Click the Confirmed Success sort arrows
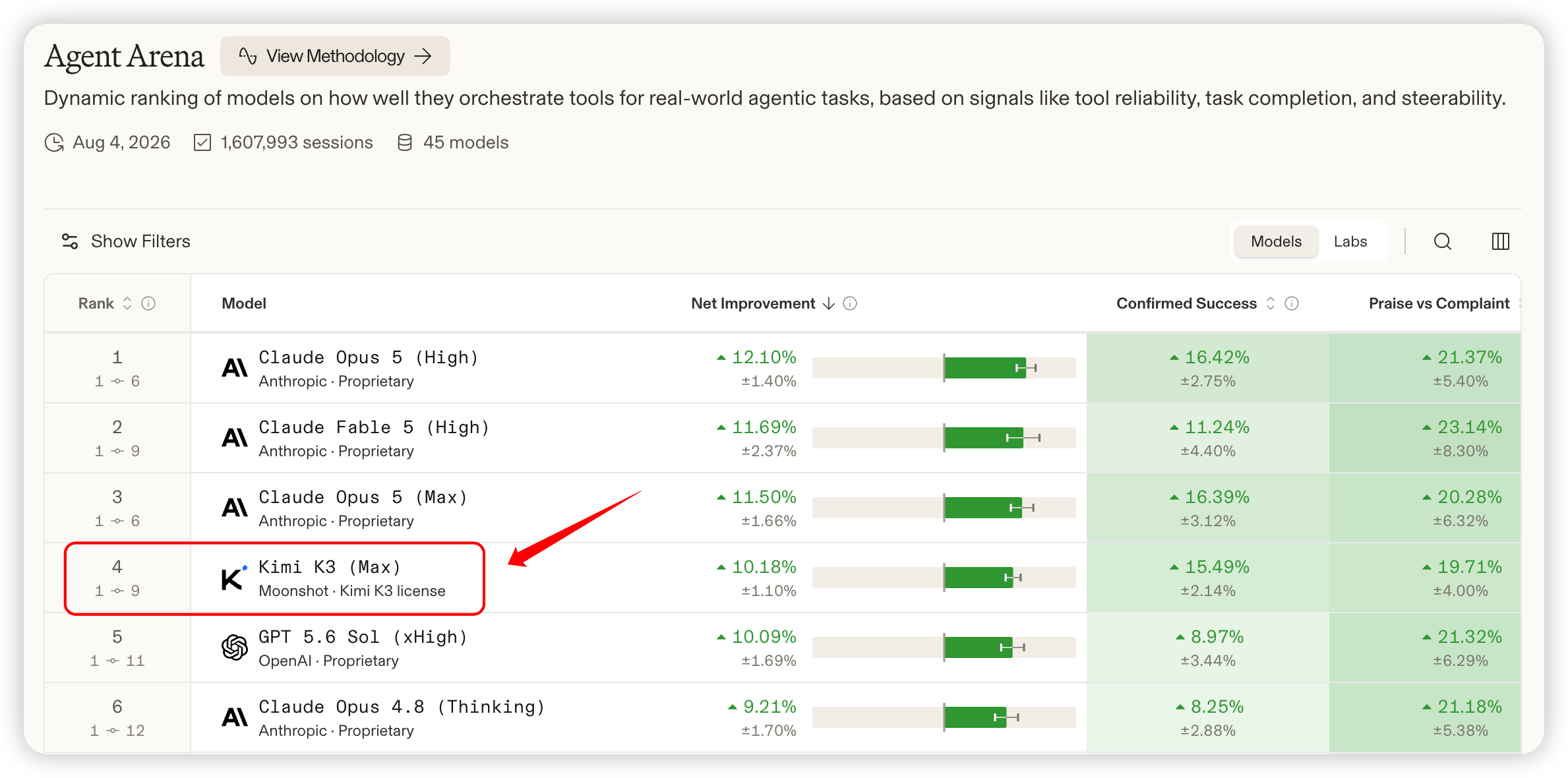1568x778 pixels. pyautogui.click(x=1271, y=303)
